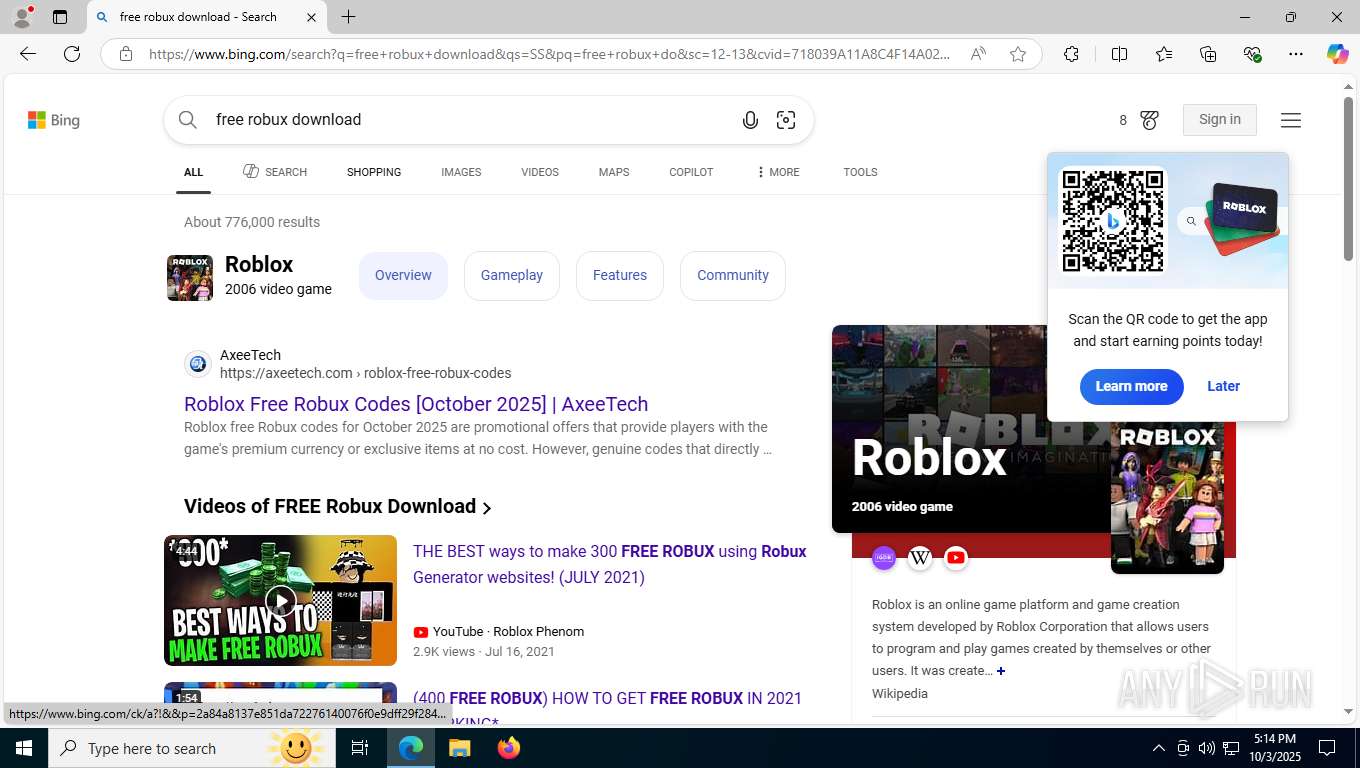View site information lock icon

click(x=126, y=54)
